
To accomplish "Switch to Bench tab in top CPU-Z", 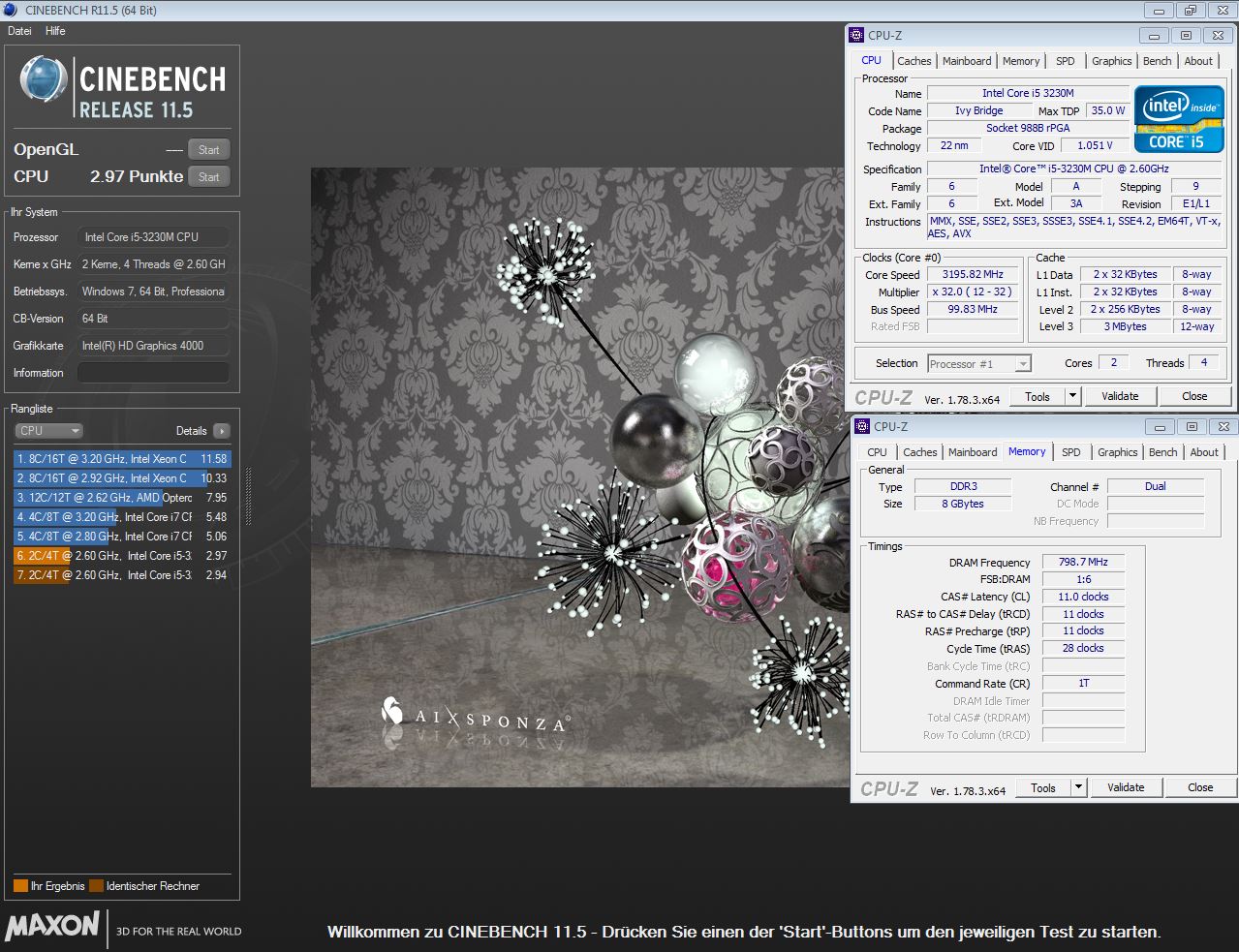I will [x=1158, y=61].
